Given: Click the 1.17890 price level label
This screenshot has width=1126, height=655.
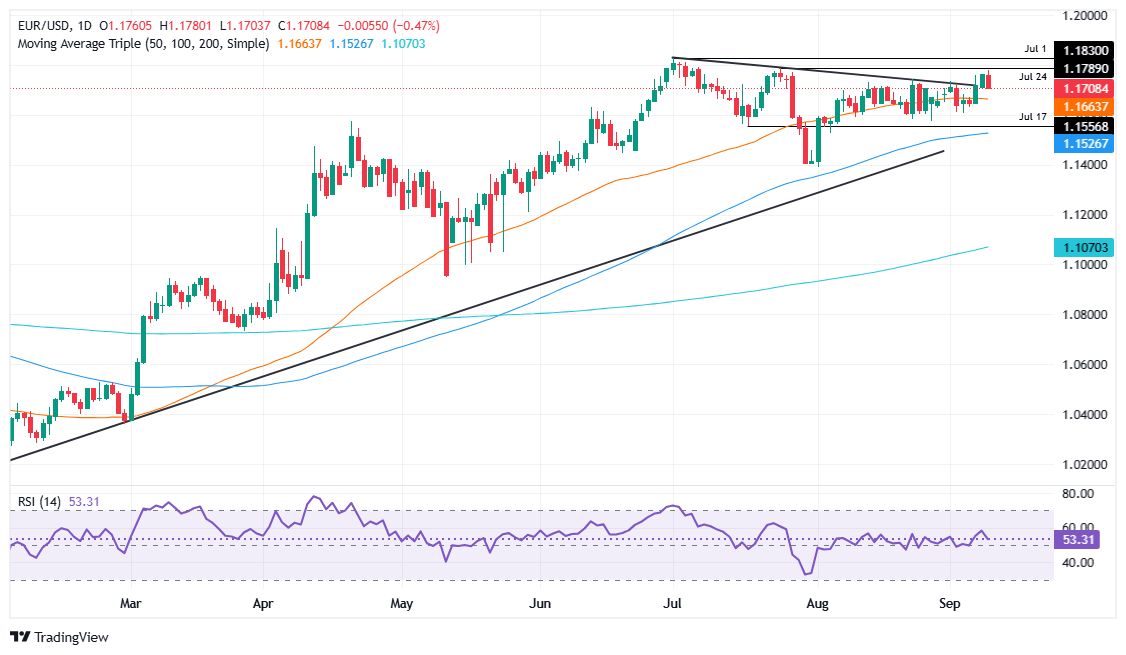Looking at the screenshot, I should (1084, 68).
